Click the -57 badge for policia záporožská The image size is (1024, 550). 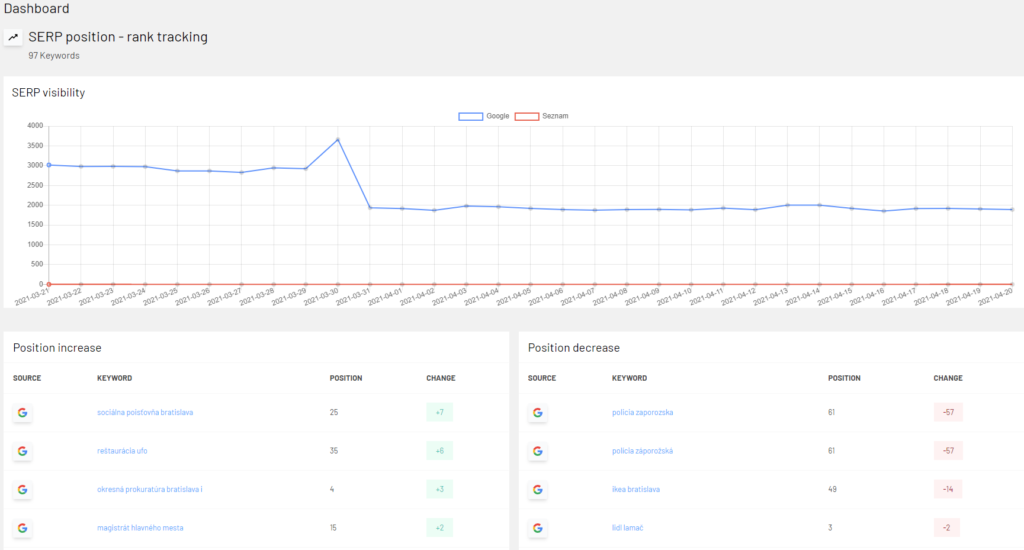948,451
